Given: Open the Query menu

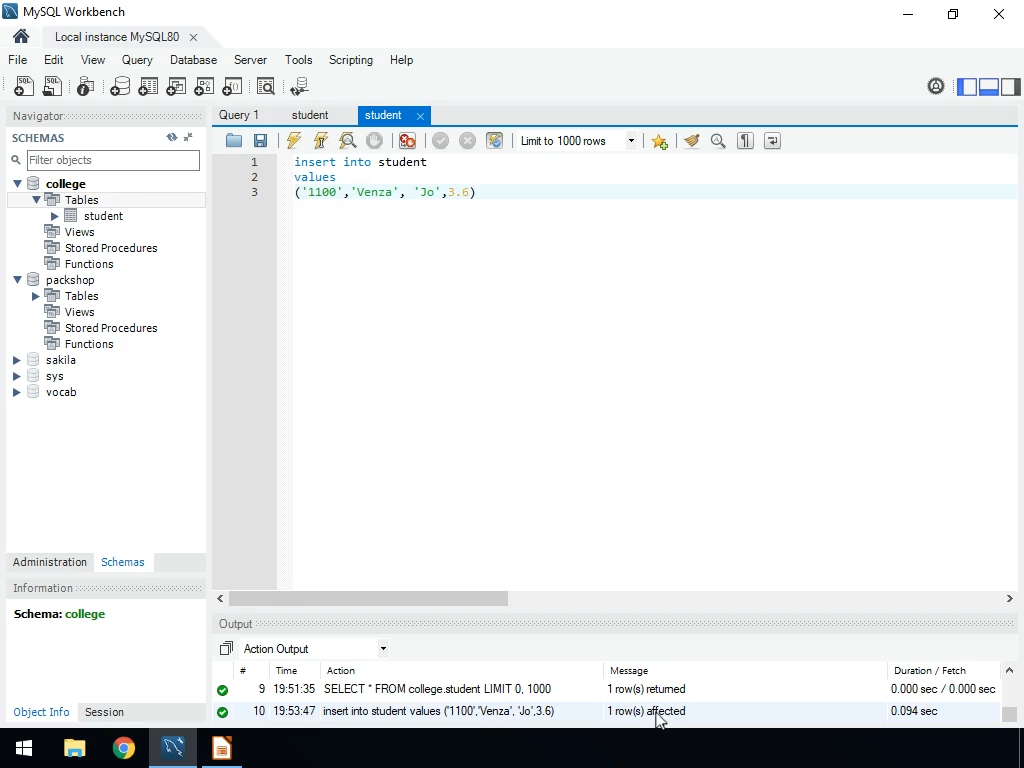Looking at the screenshot, I should tap(137, 59).
